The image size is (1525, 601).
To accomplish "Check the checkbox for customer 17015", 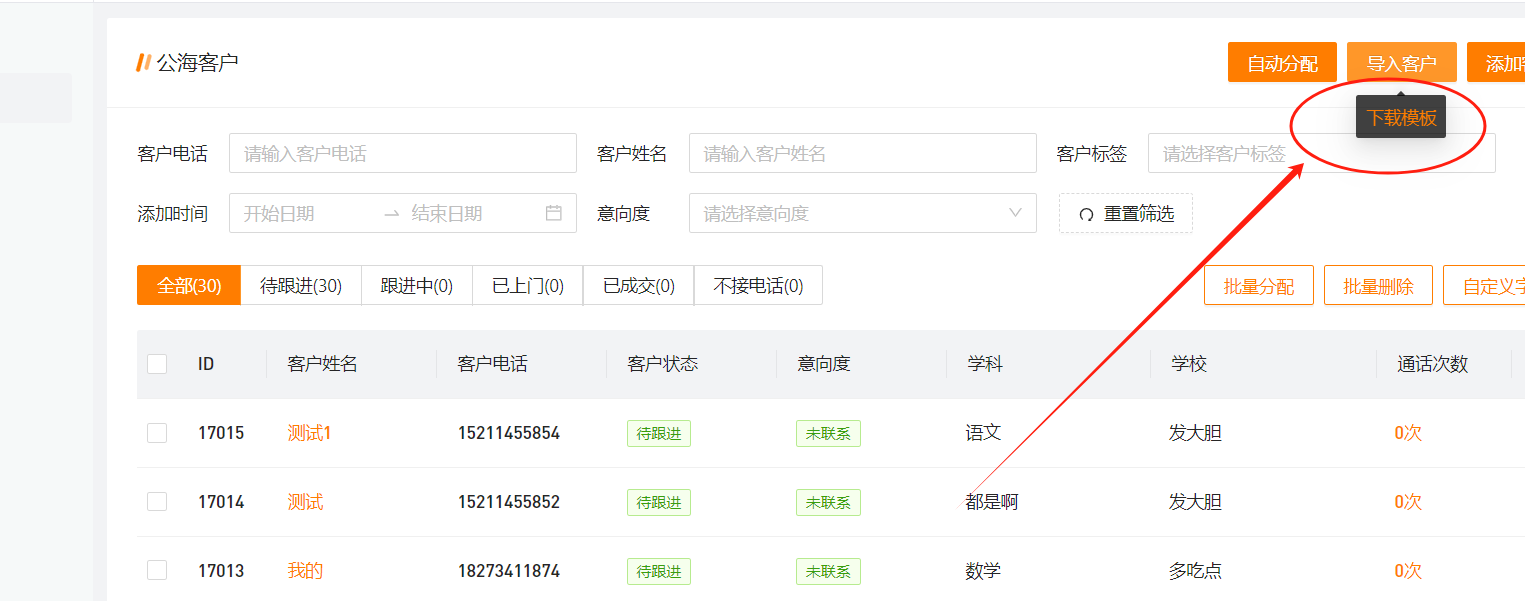I will [157, 432].
